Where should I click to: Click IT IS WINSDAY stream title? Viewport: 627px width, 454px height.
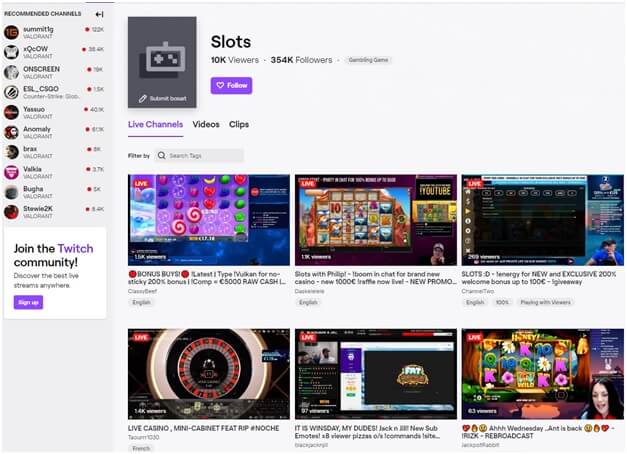click(x=368, y=432)
